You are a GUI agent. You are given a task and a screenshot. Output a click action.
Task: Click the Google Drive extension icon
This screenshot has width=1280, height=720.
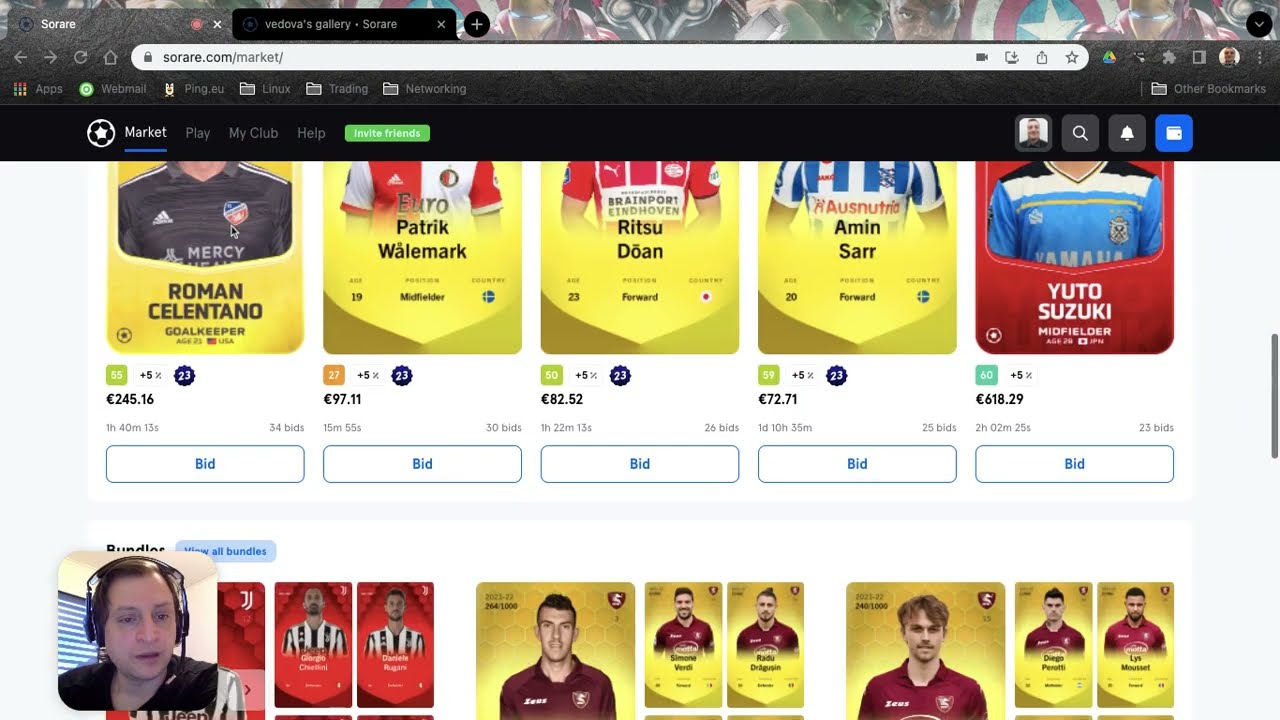coord(1109,58)
